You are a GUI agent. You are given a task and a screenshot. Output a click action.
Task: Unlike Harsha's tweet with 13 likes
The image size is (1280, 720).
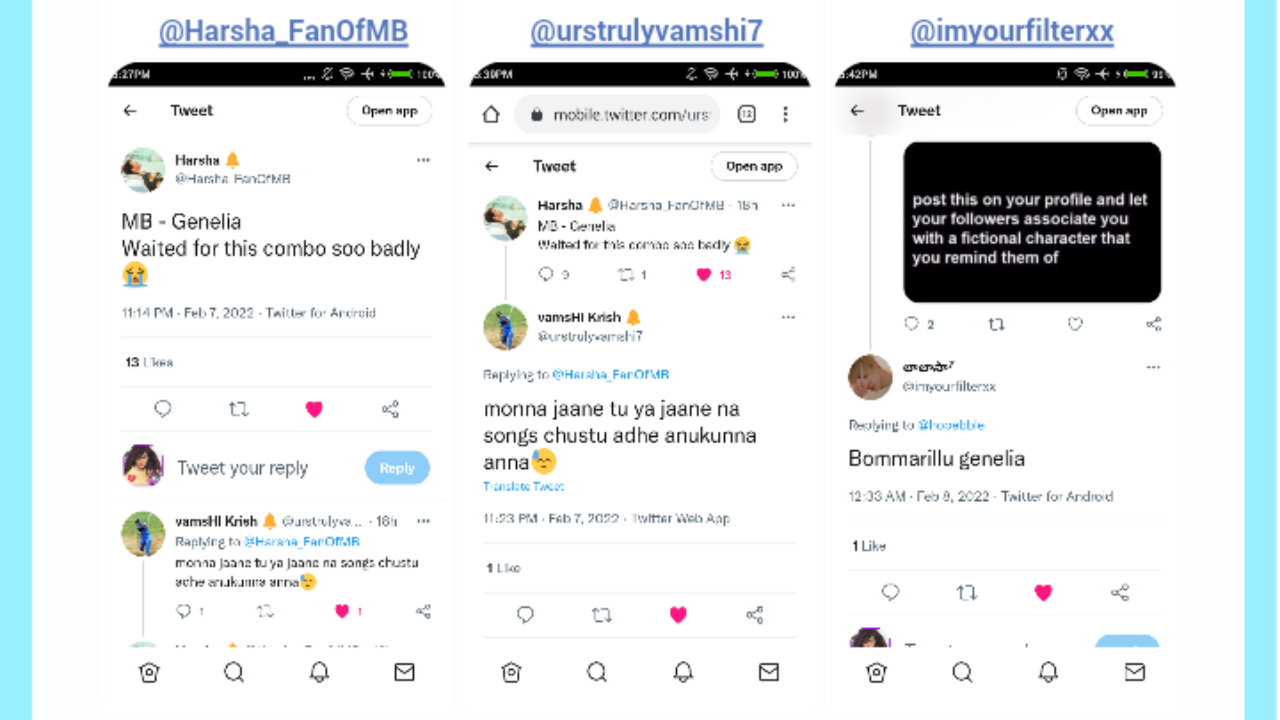(x=314, y=409)
